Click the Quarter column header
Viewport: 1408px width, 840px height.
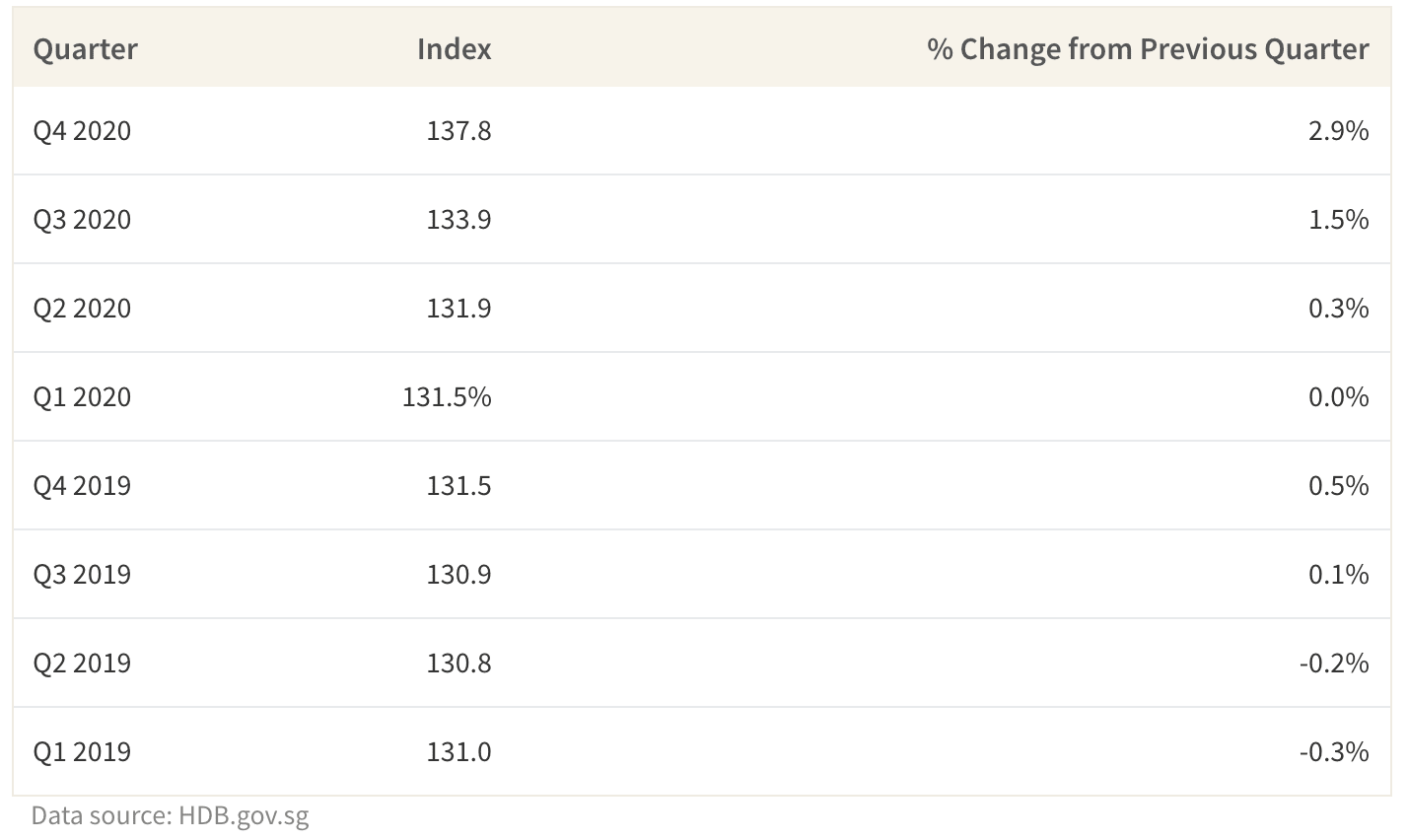click(x=85, y=49)
